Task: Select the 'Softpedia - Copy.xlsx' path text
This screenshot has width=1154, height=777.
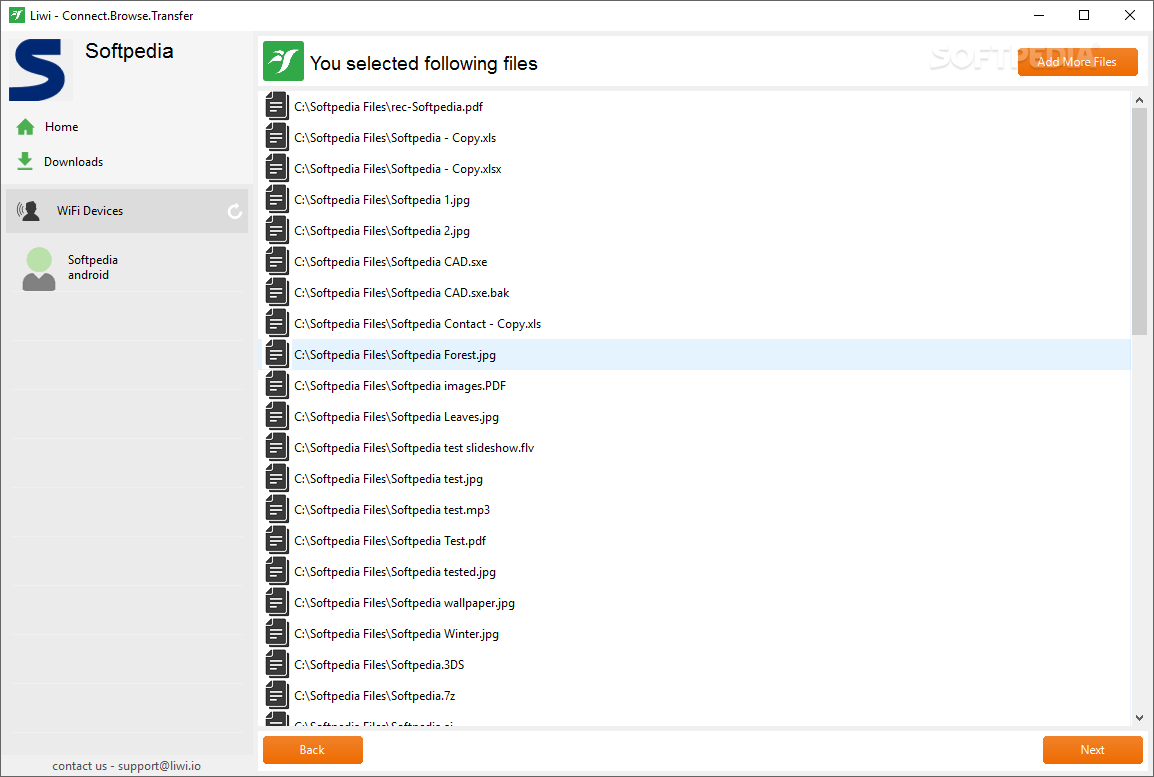Action: [397, 168]
